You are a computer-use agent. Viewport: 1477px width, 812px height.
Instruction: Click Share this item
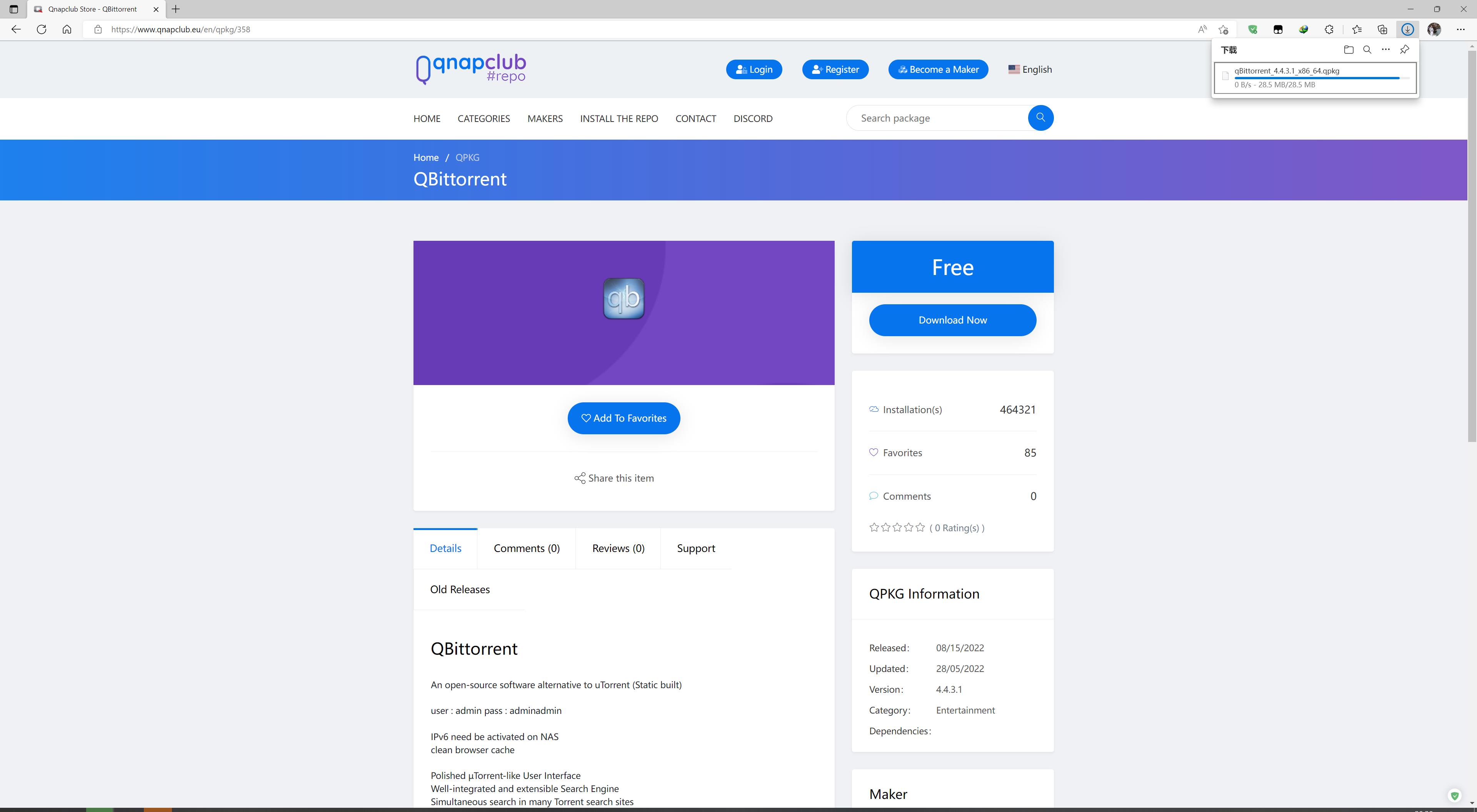coord(614,478)
